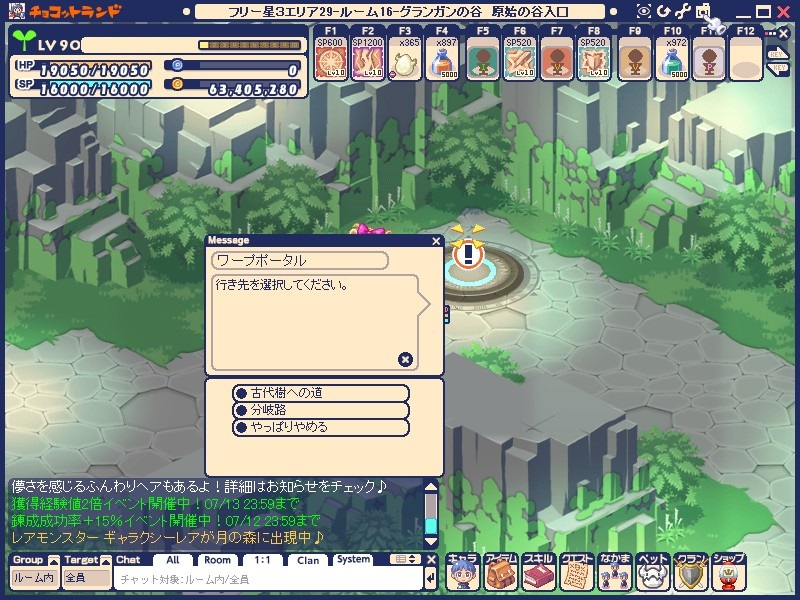Screen dimensions: 800x600
Task: Use the F3 egg item x365
Action: [405, 58]
